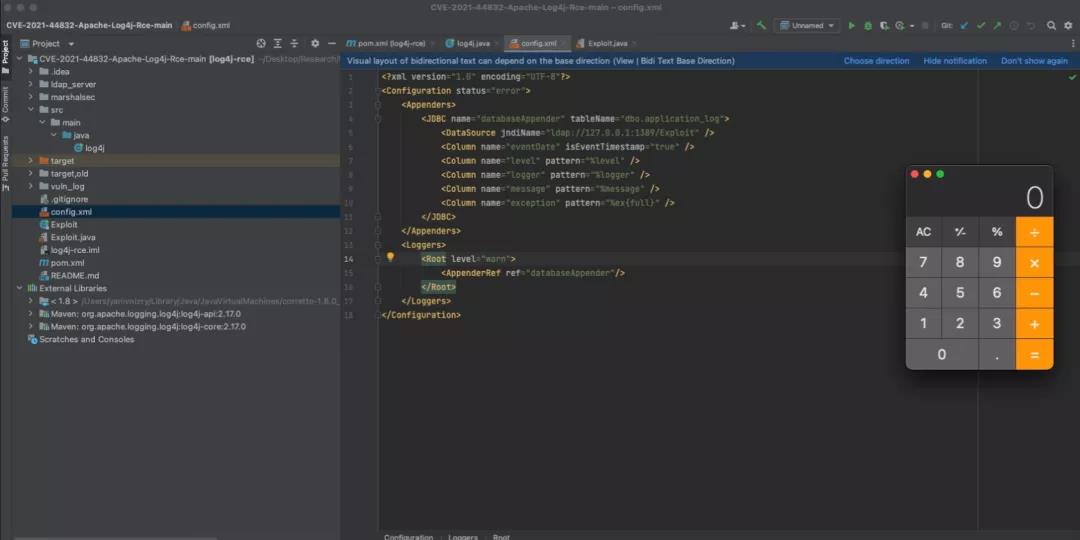
Task: Collapse all in Project panel
Action: click(x=295, y=44)
